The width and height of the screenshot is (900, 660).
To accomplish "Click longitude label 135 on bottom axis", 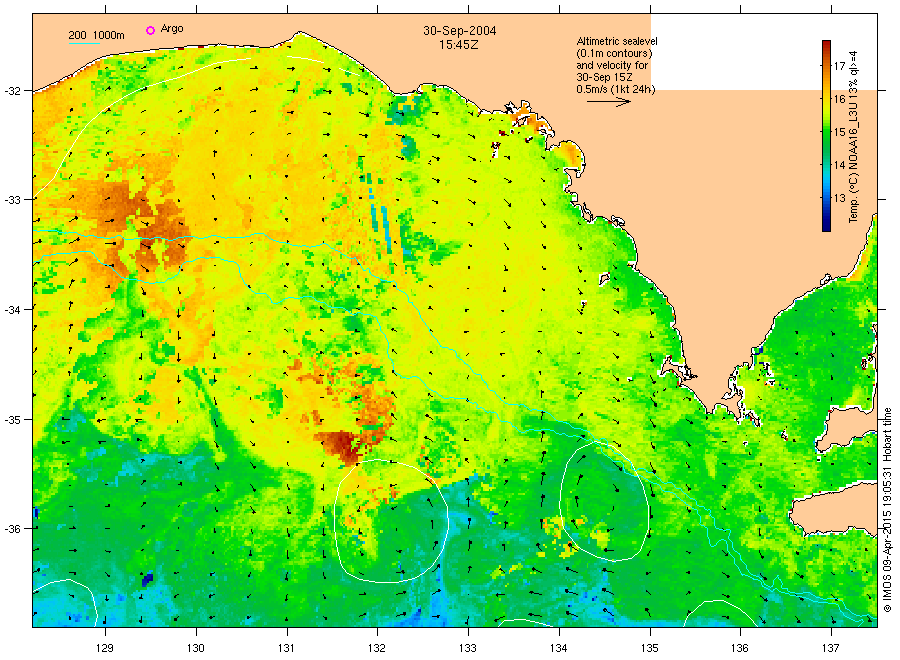I will pyautogui.click(x=650, y=649).
